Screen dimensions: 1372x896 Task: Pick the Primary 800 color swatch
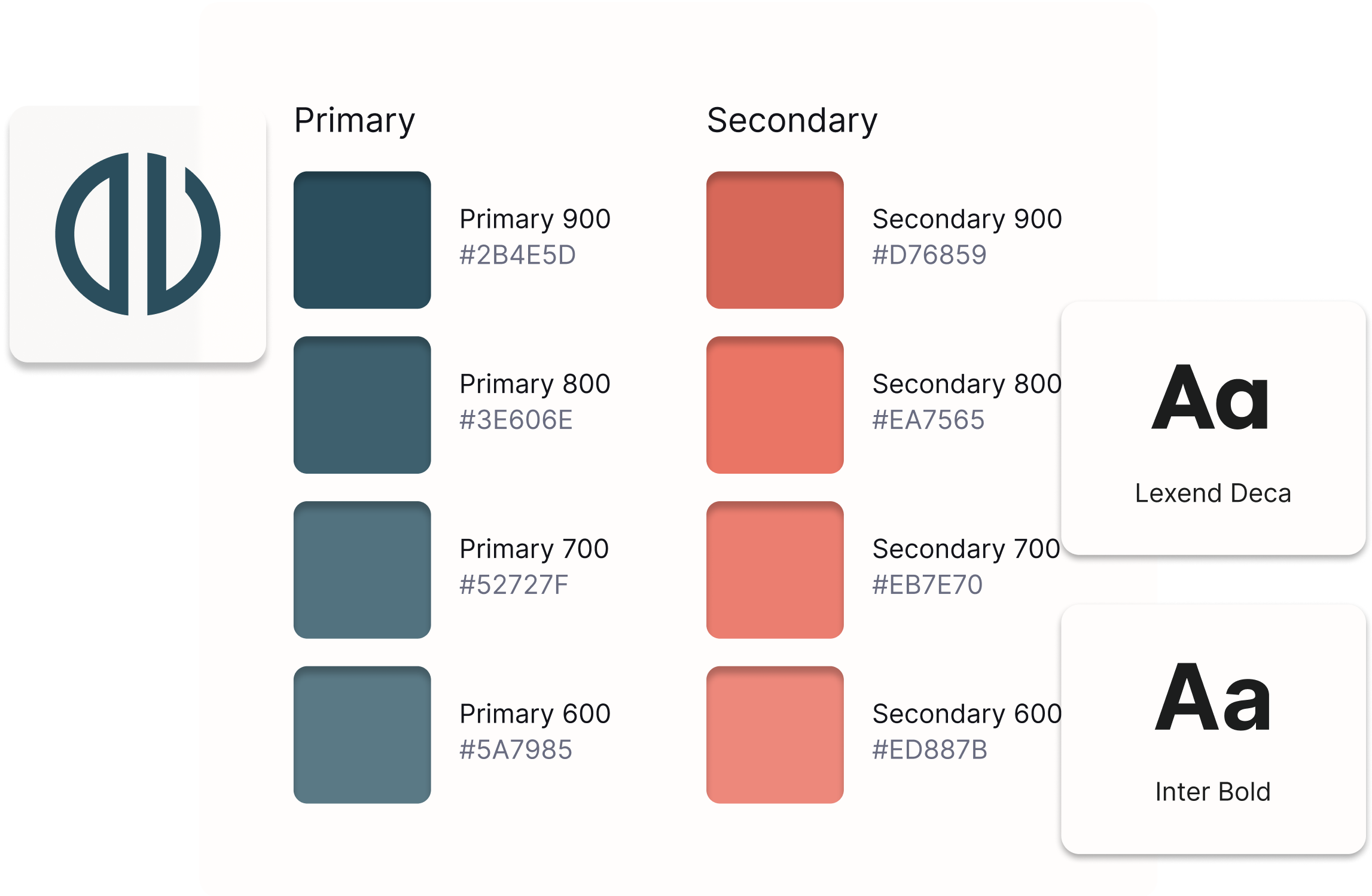coord(362,405)
